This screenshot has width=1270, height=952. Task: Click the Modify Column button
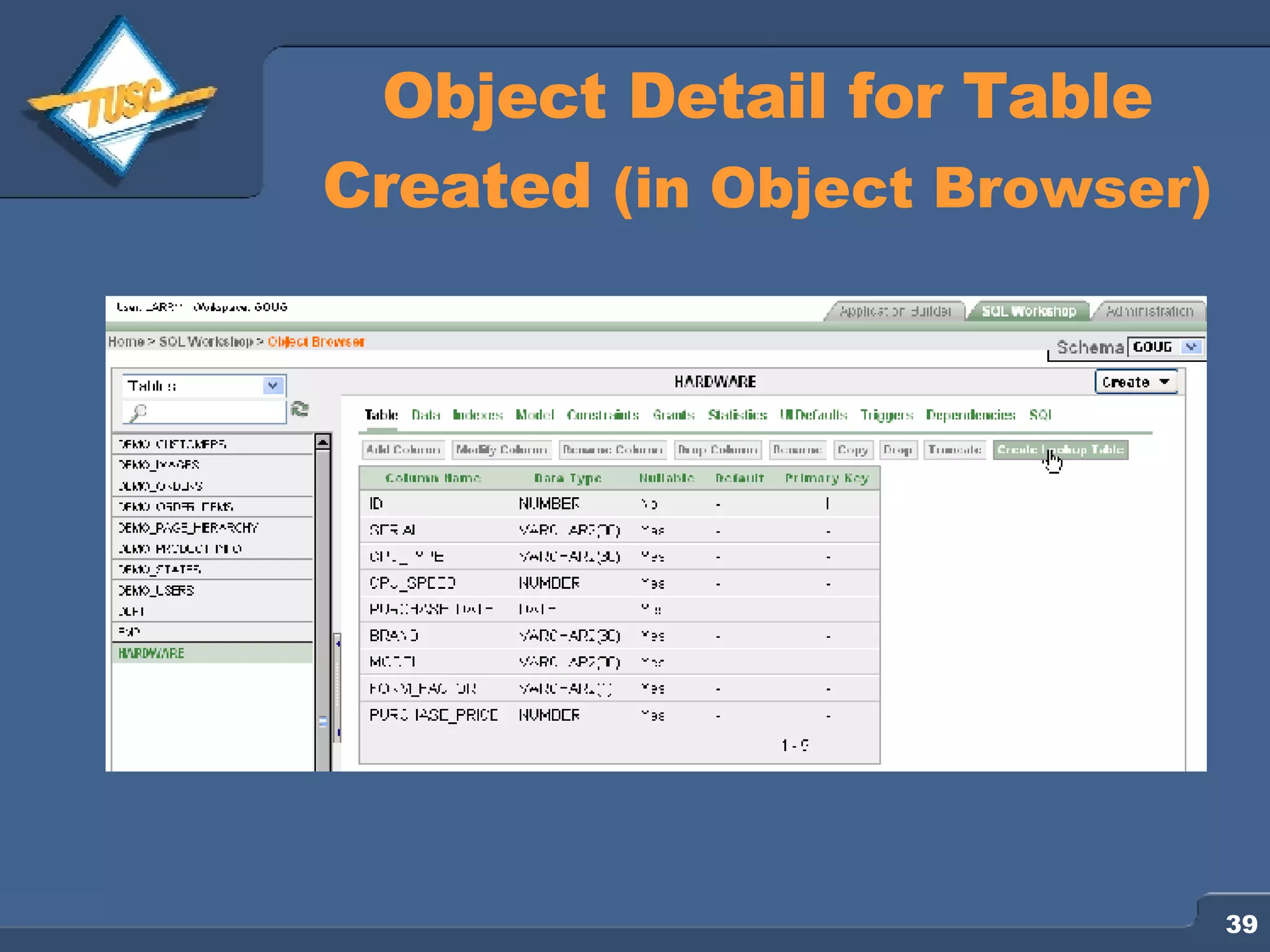pos(502,450)
